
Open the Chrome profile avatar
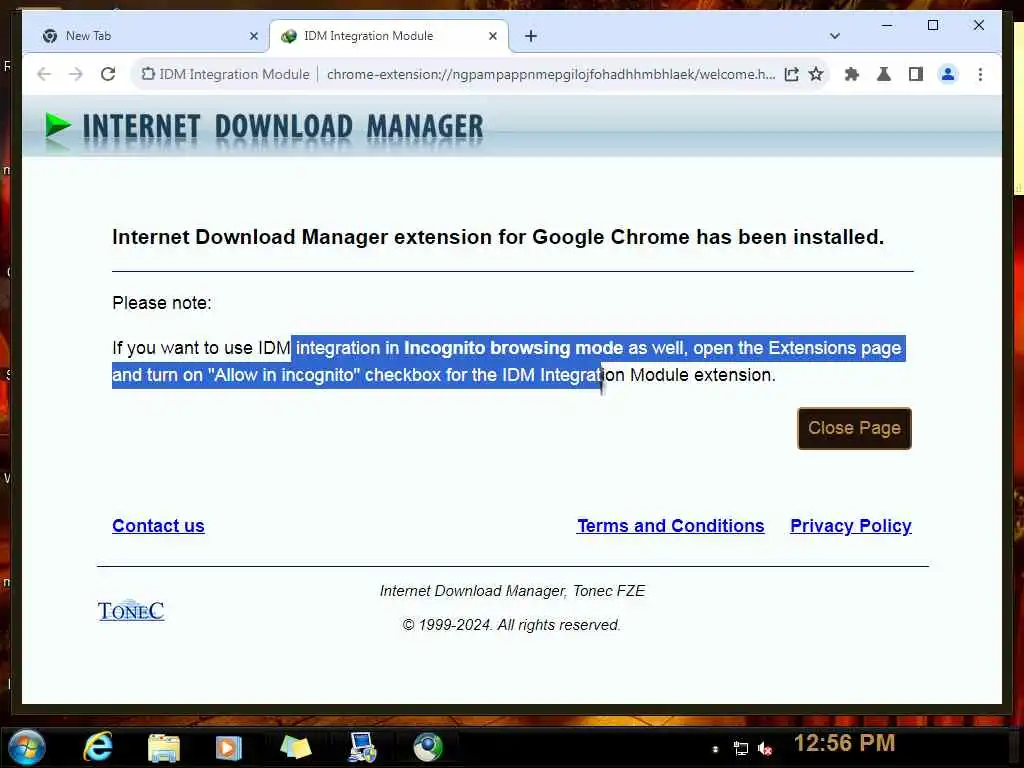coord(948,74)
